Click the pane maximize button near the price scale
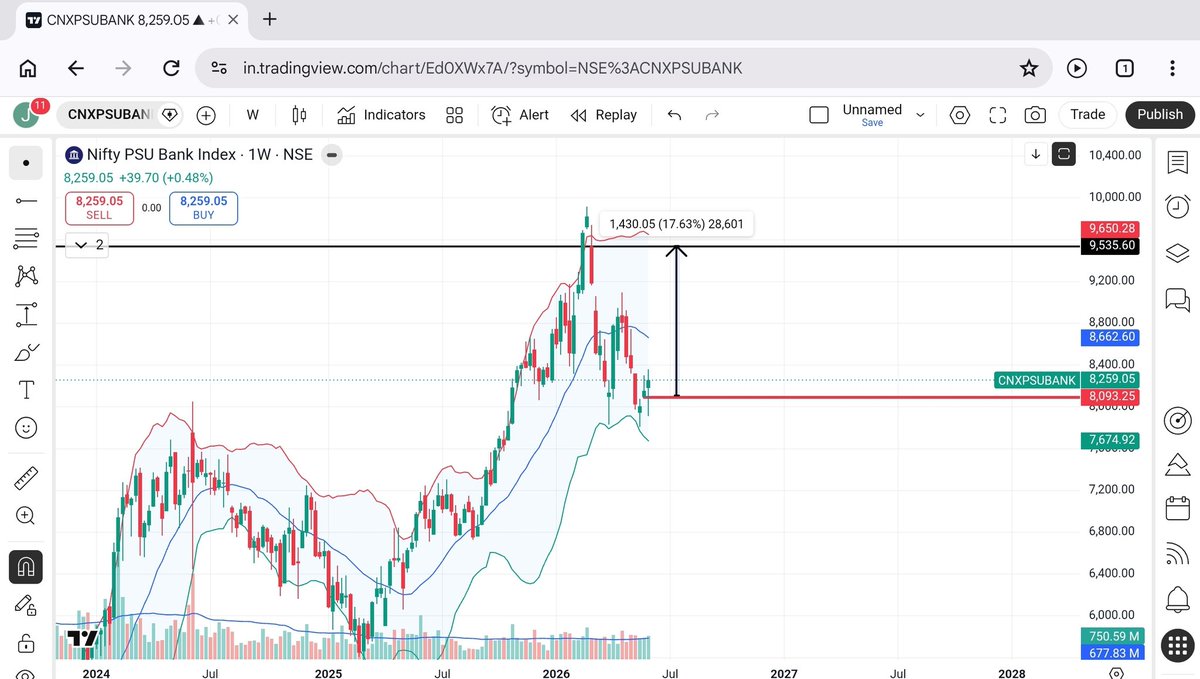 pos(1064,154)
